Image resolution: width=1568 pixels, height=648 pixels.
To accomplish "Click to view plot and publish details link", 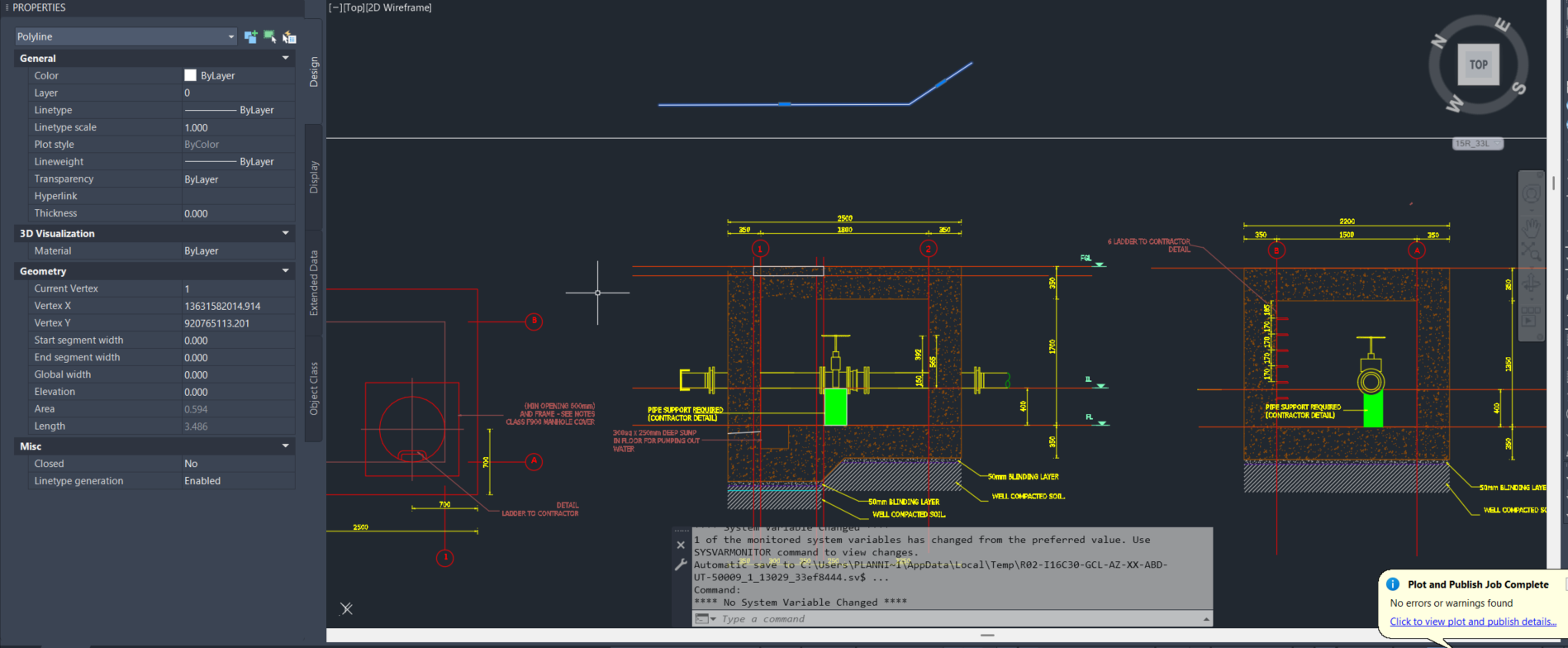I will 1473,622.
